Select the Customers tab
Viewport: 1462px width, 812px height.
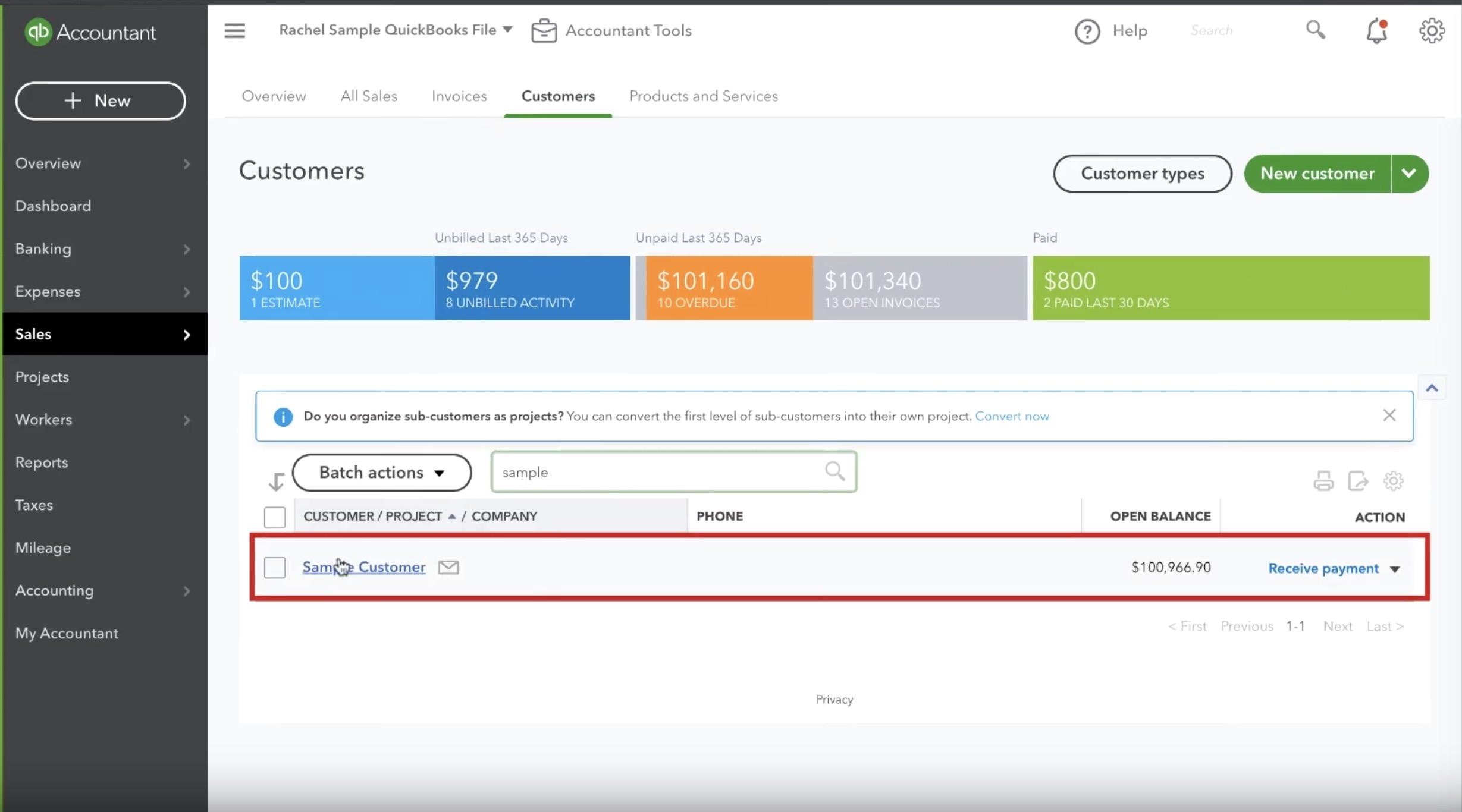(x=558, y=96)
